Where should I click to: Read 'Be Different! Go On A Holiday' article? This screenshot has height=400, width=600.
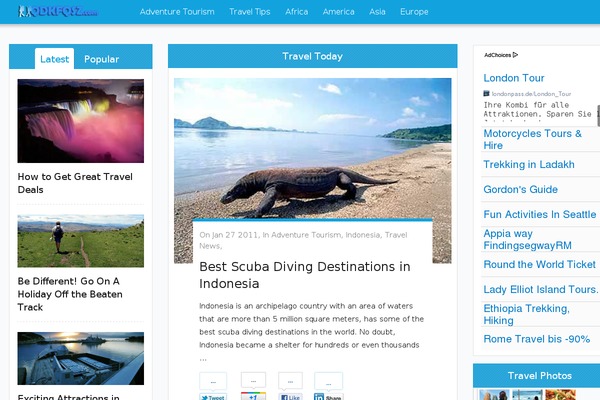(70, 294)
